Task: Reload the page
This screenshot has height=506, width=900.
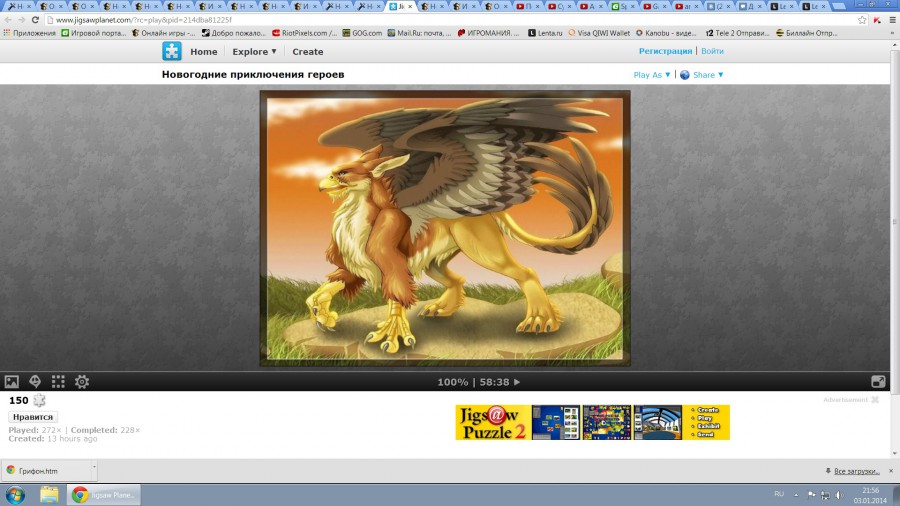Action: point(35,20)
